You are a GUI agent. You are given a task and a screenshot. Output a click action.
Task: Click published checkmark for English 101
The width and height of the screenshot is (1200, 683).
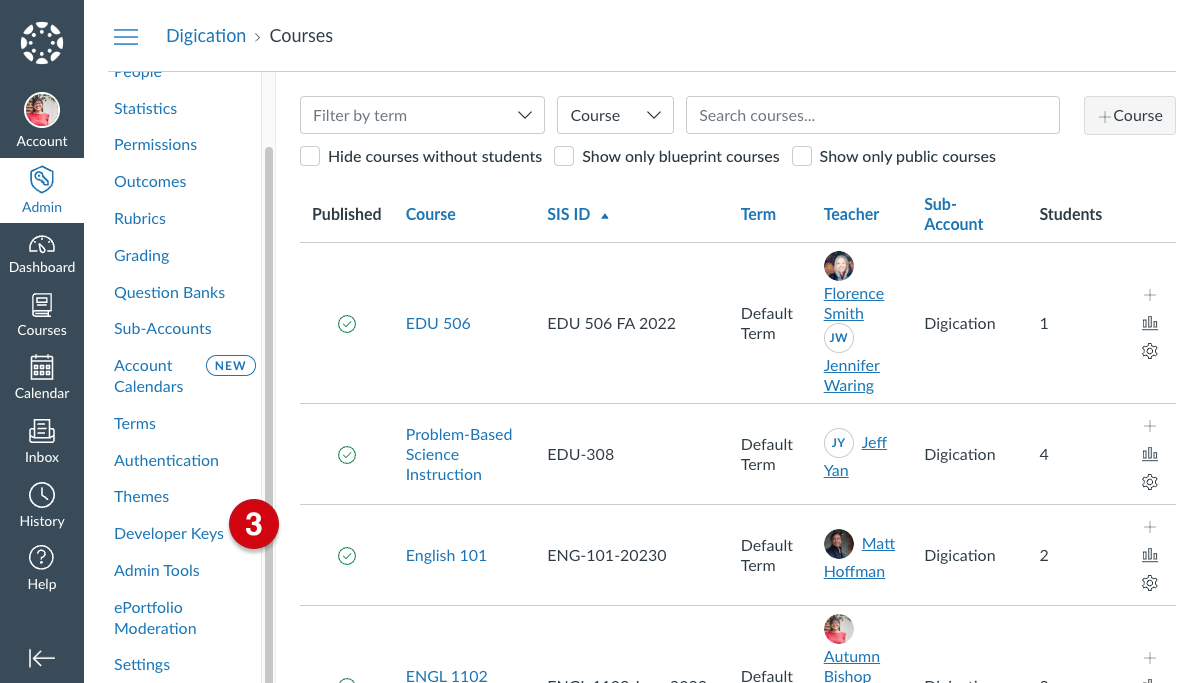click(x=347, y=555)
